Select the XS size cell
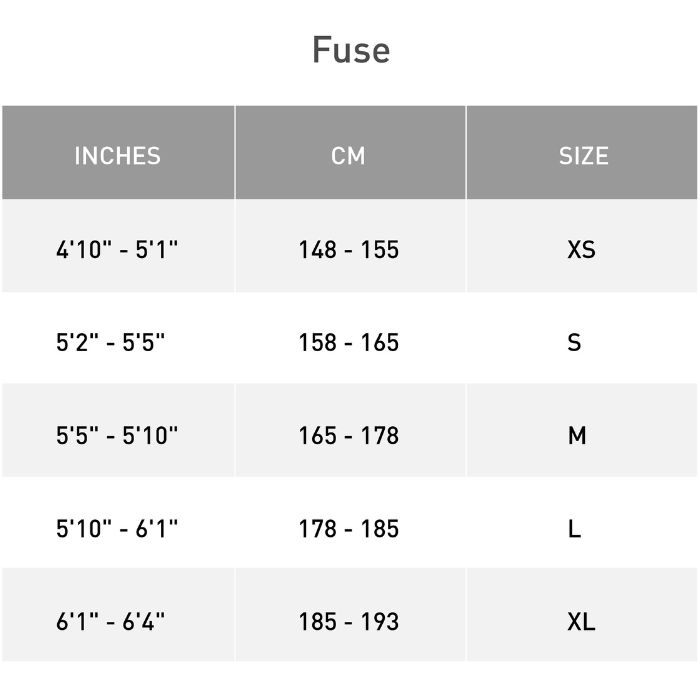Screen dimensions: 700x700 tap(581, 249)
